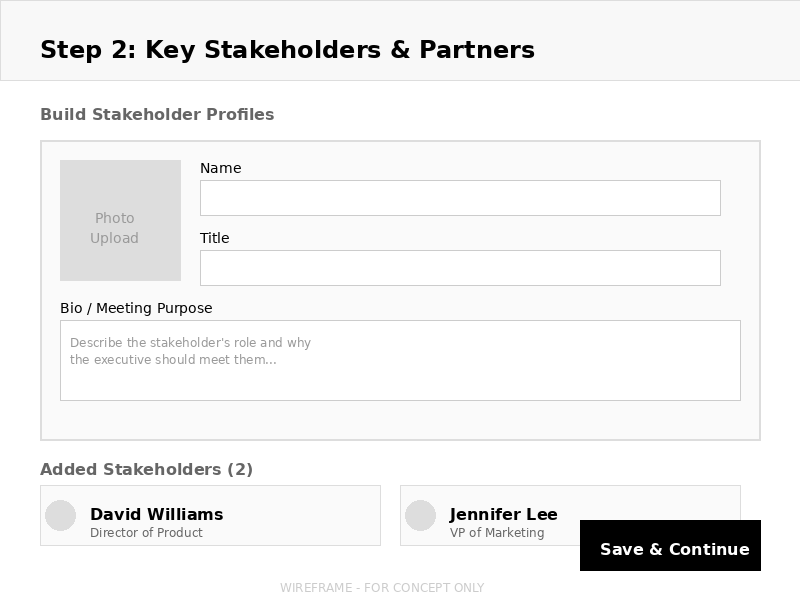Click the "Bio / Meeting Purpose" label
The image size is (800, 600).
136,308
